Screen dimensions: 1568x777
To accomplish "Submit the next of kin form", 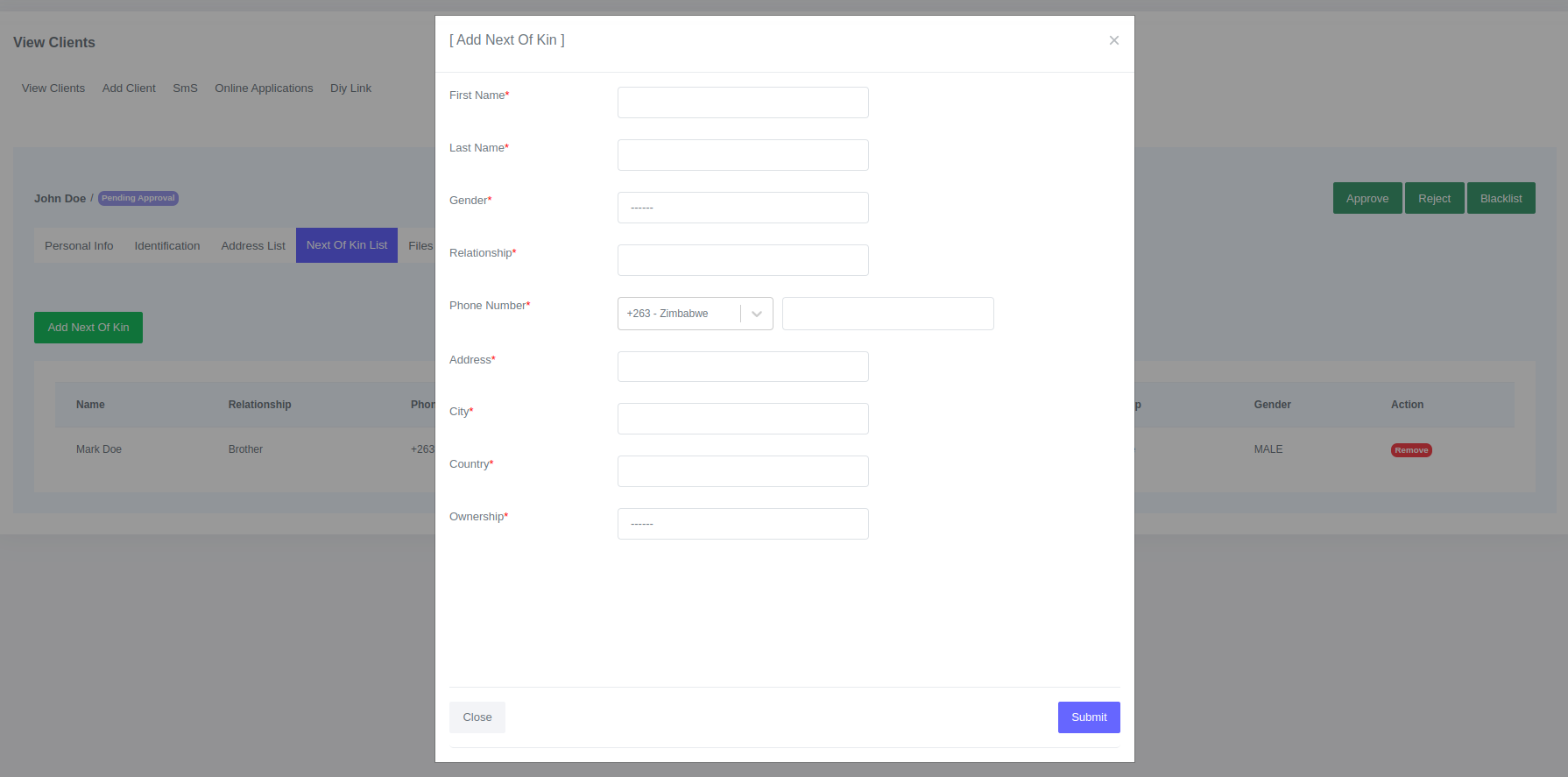I will tap(1088, 717).
